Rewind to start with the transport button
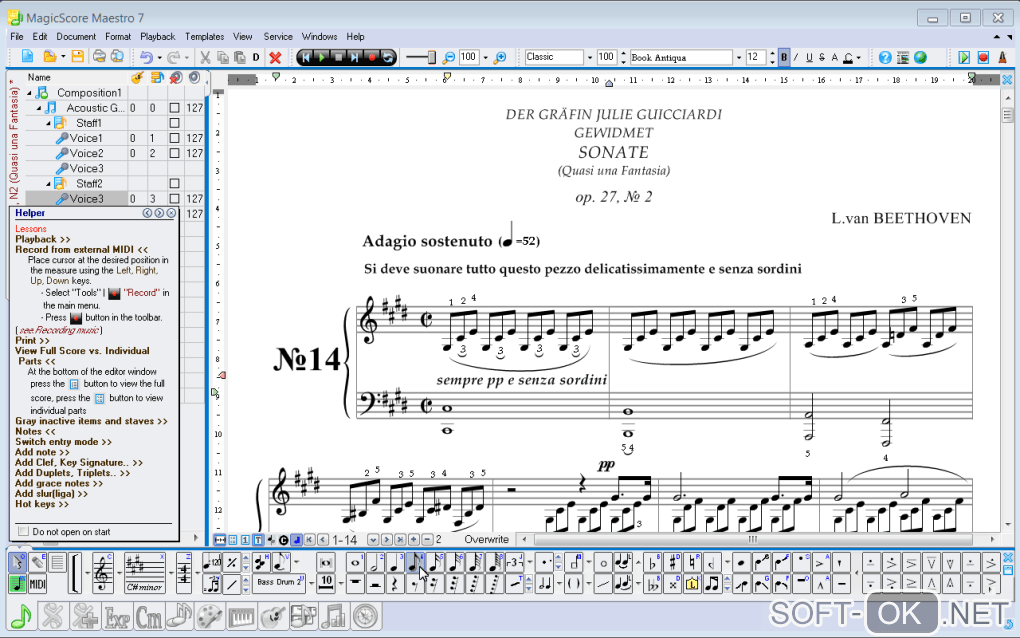The image size is (1020, 638). 305,57
